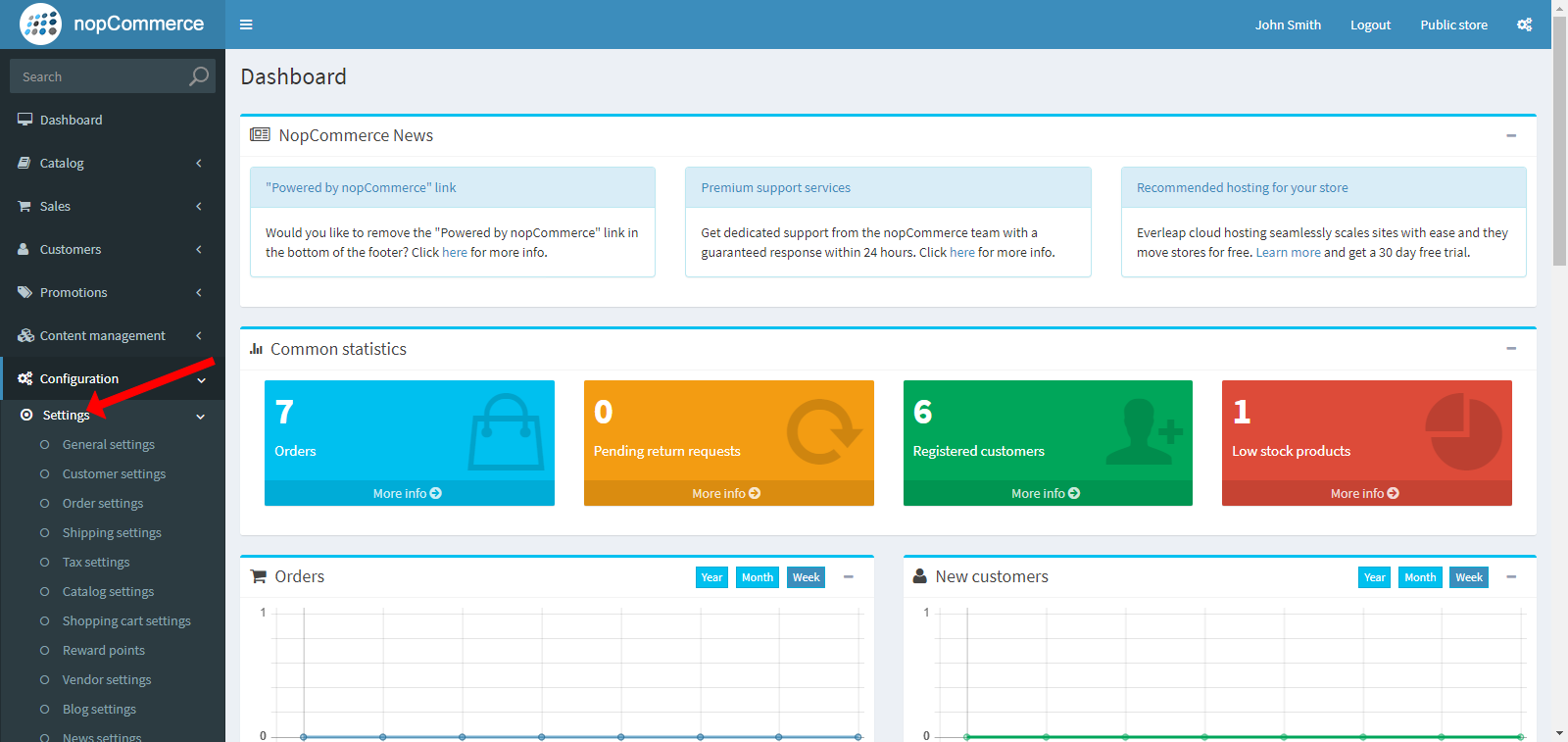
Task: Click More info on the Orders tile
Action: pyautogui.click(x=408, y=493)
